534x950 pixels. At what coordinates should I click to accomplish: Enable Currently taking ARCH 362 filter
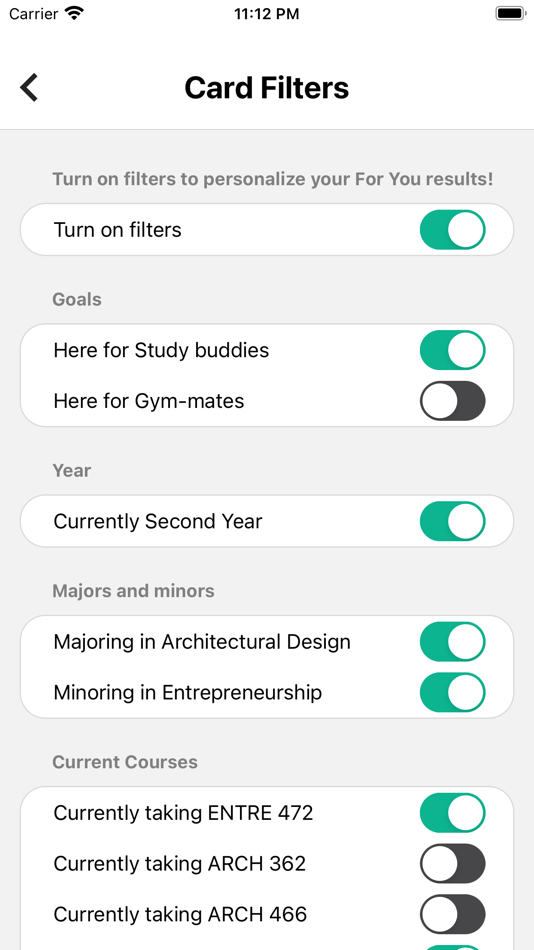(x=453, y=863)
